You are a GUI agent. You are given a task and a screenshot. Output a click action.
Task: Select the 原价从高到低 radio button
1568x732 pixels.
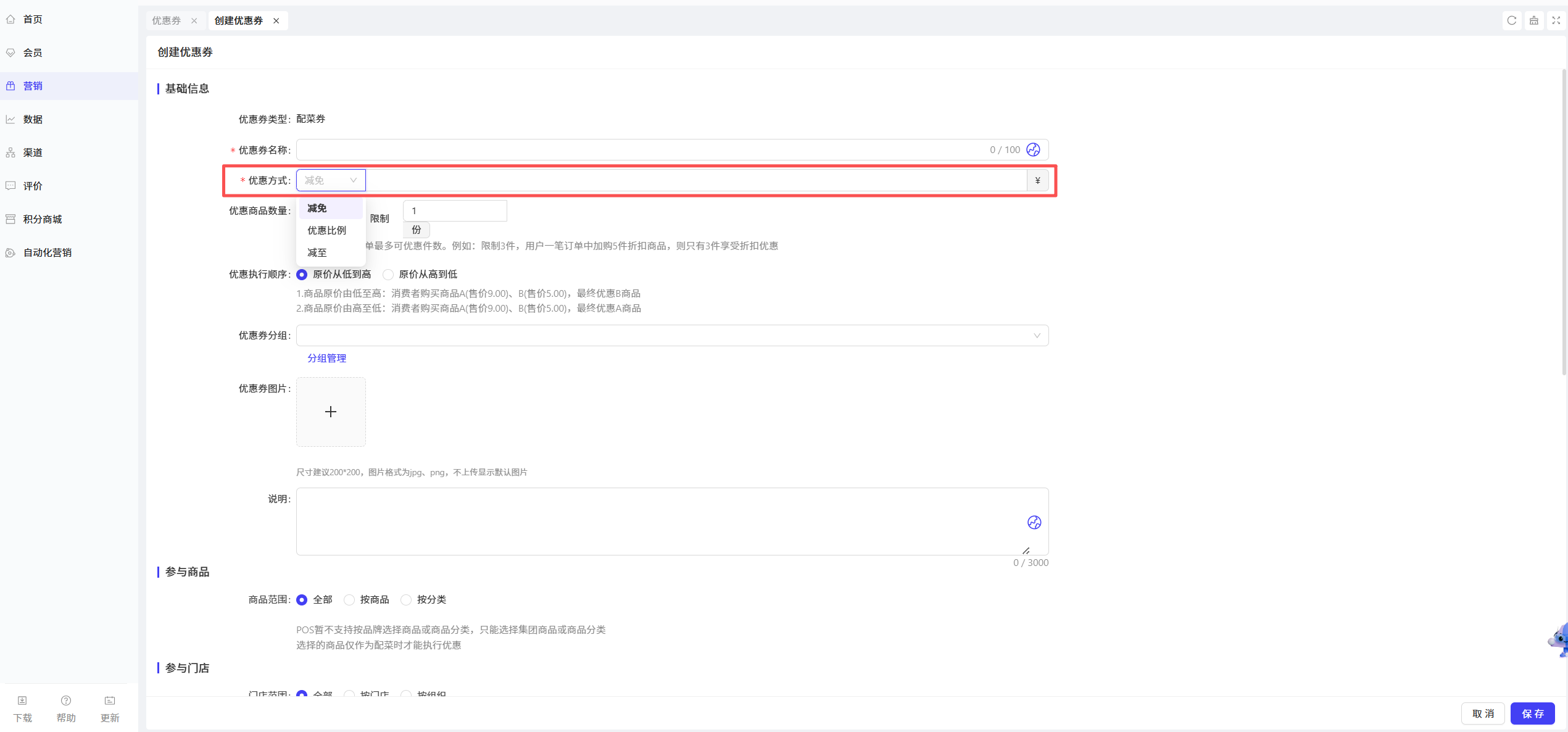coord(388,274)
